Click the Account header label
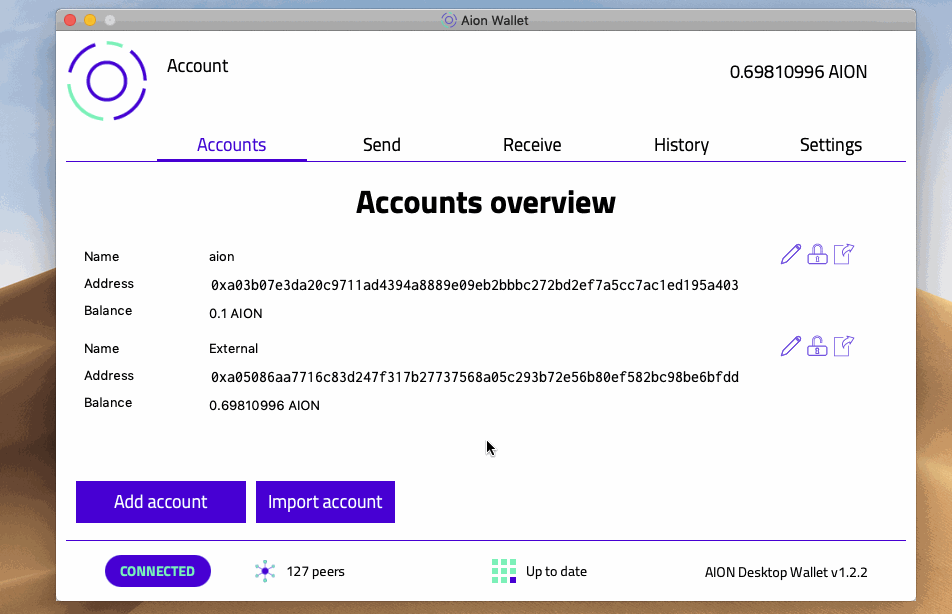Image resolution: width=952 pixels, height=614 pixels. (197, 66)
